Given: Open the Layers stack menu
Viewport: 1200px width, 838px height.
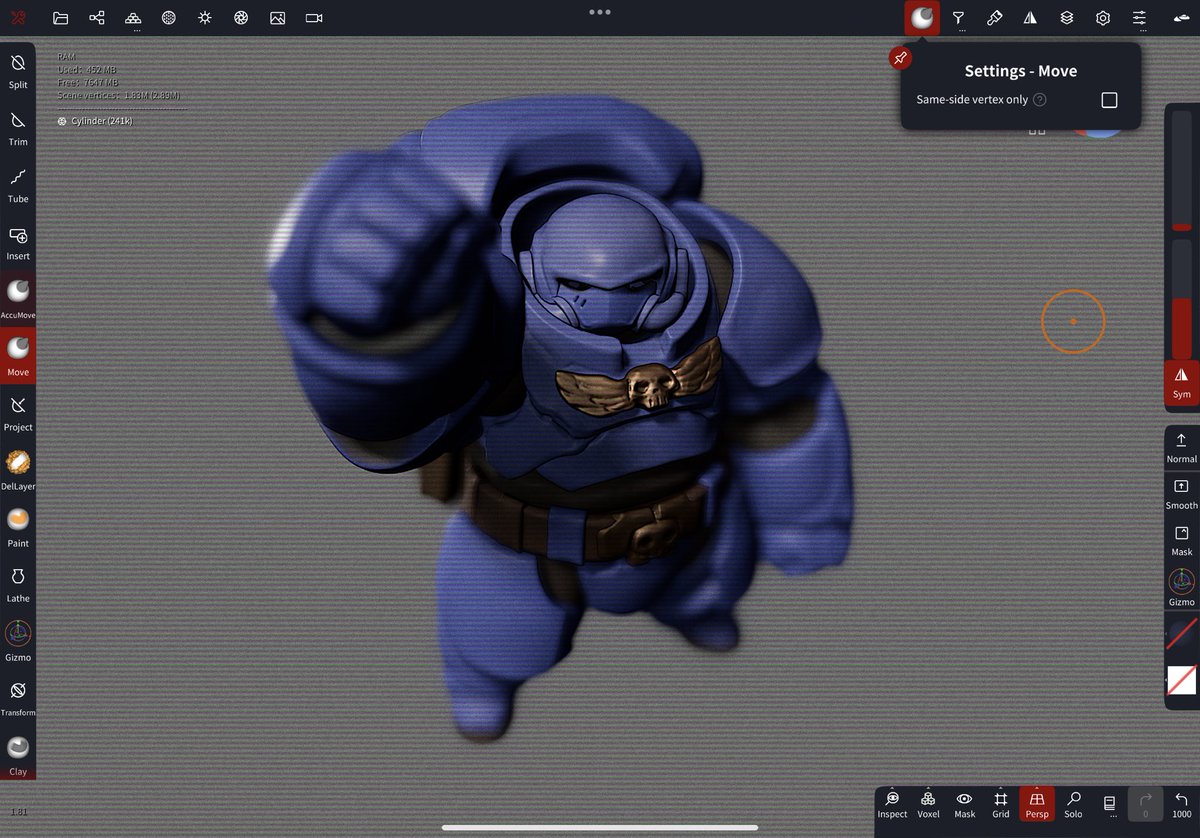Looking at the screenshot, I should point(1067,17).
